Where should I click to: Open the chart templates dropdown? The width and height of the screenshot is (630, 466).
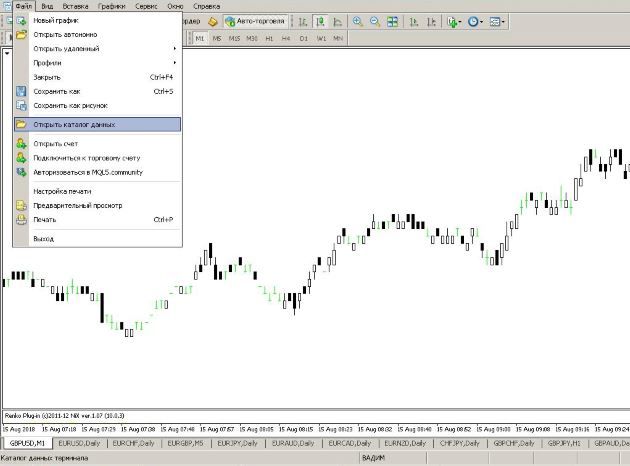click(x=498, y=21)
